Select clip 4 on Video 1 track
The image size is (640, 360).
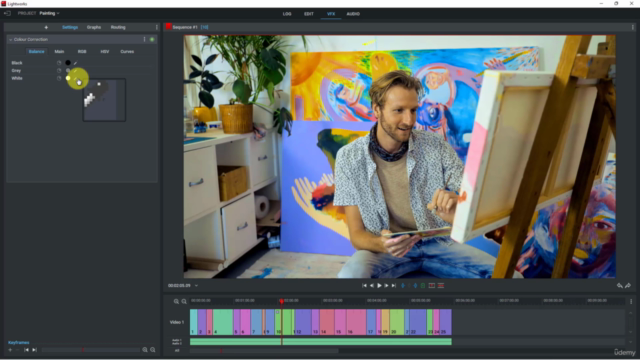coord(223,322)
